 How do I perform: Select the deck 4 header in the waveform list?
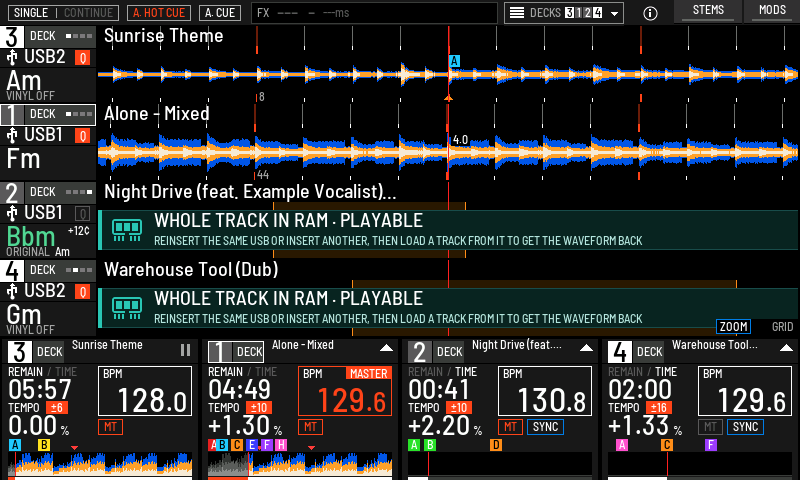coord(48,271)
